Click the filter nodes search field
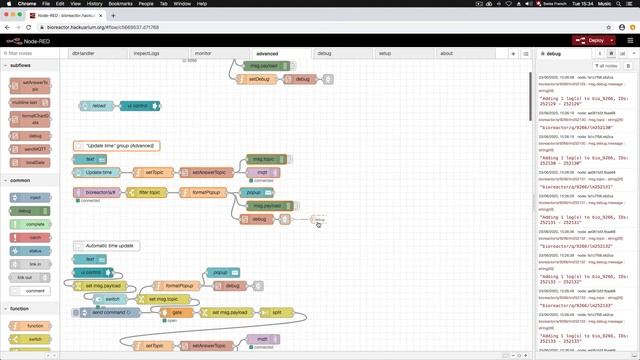Viewport: 640px width, 360px height. tap(30, 53)
